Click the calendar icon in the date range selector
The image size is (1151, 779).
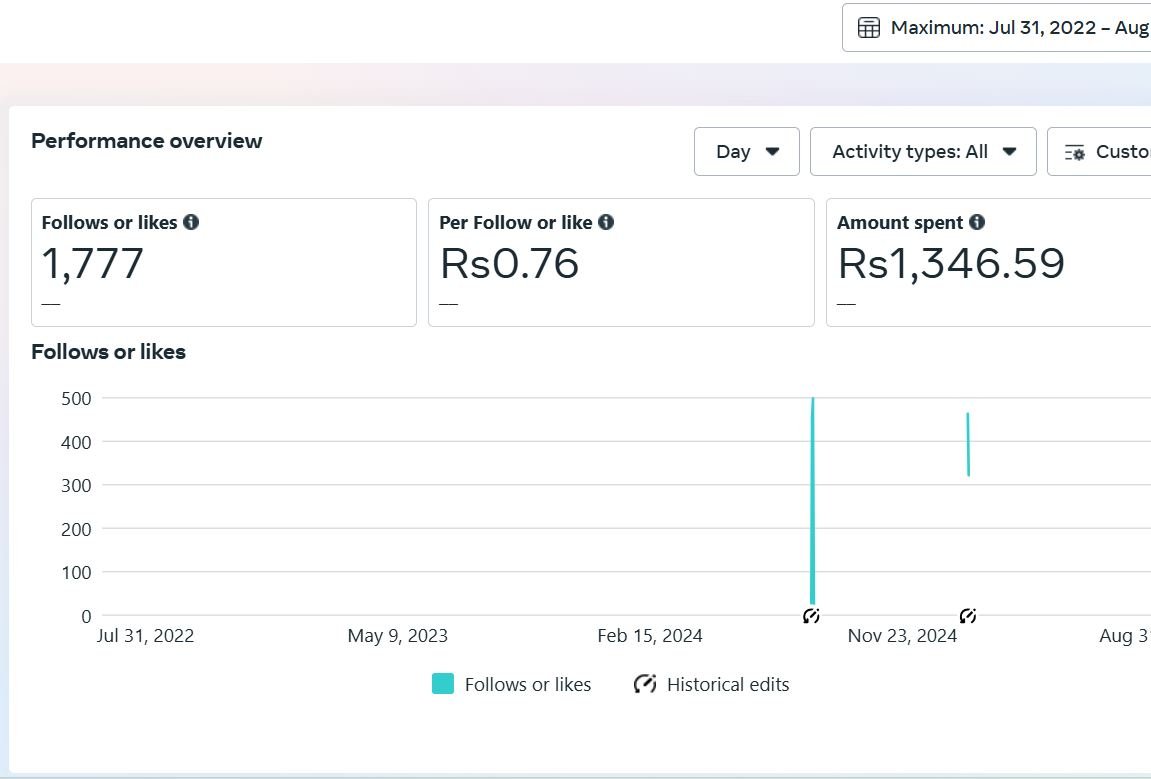click(x=869, y=27)
